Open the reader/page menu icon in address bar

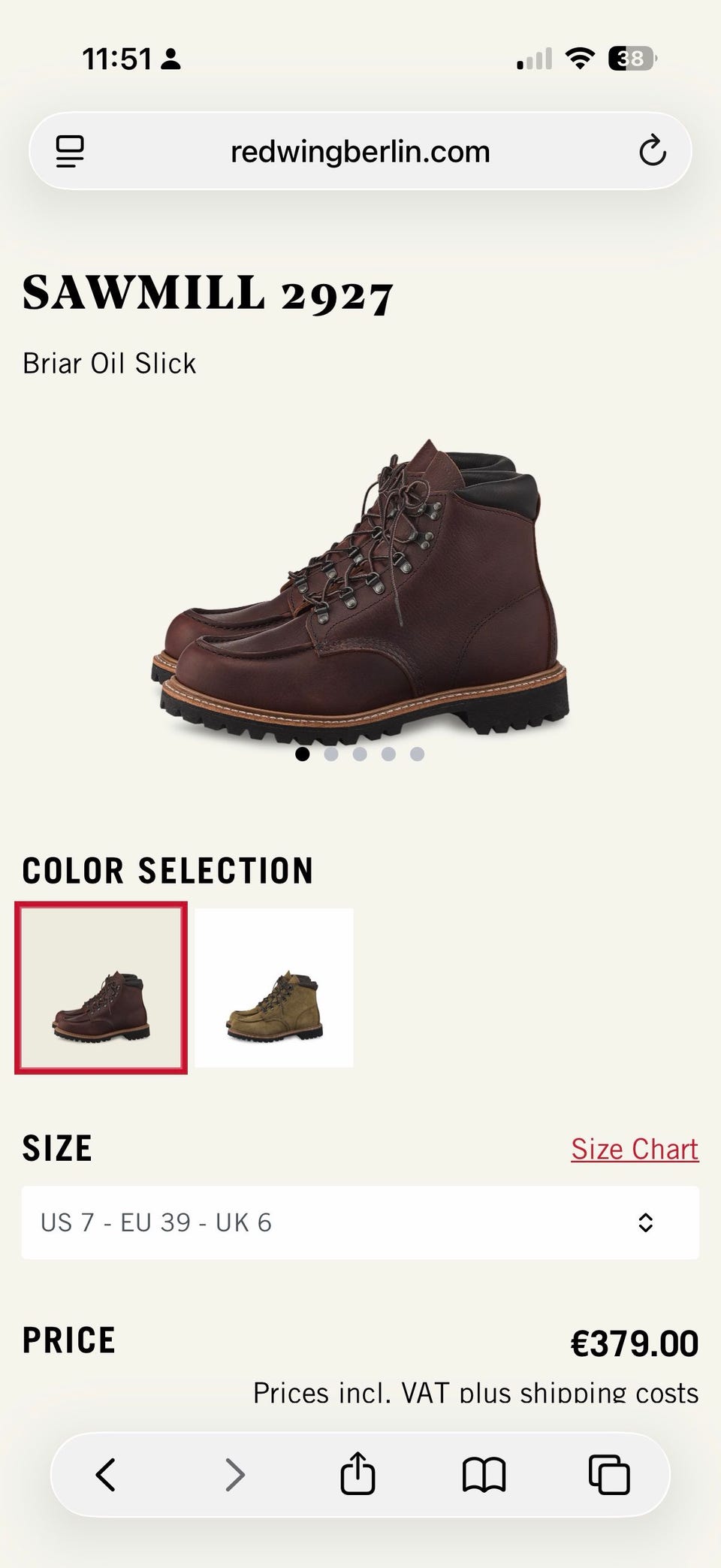(x=70, y=152)
